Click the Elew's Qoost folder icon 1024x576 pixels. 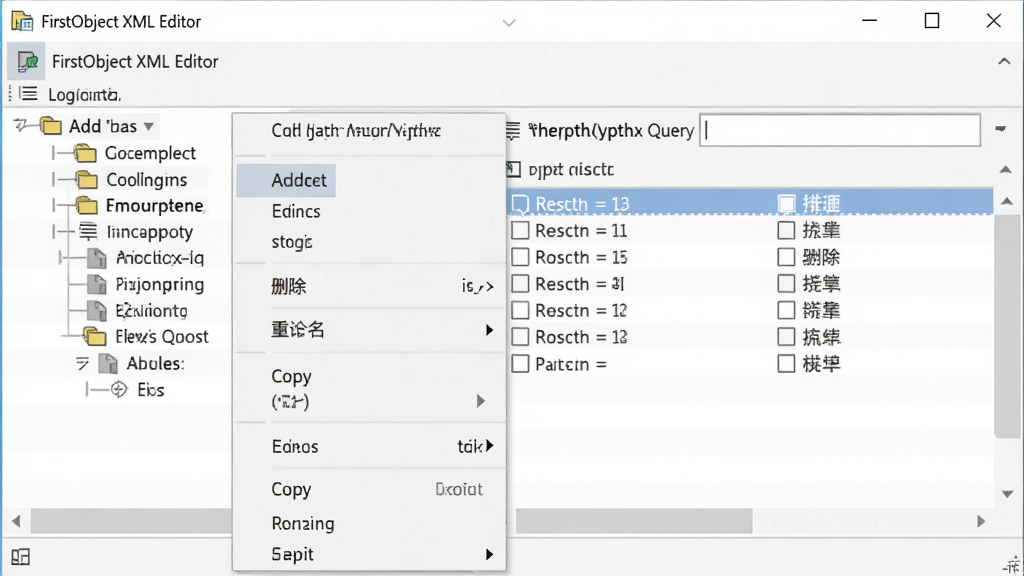(x=95, y=337)
